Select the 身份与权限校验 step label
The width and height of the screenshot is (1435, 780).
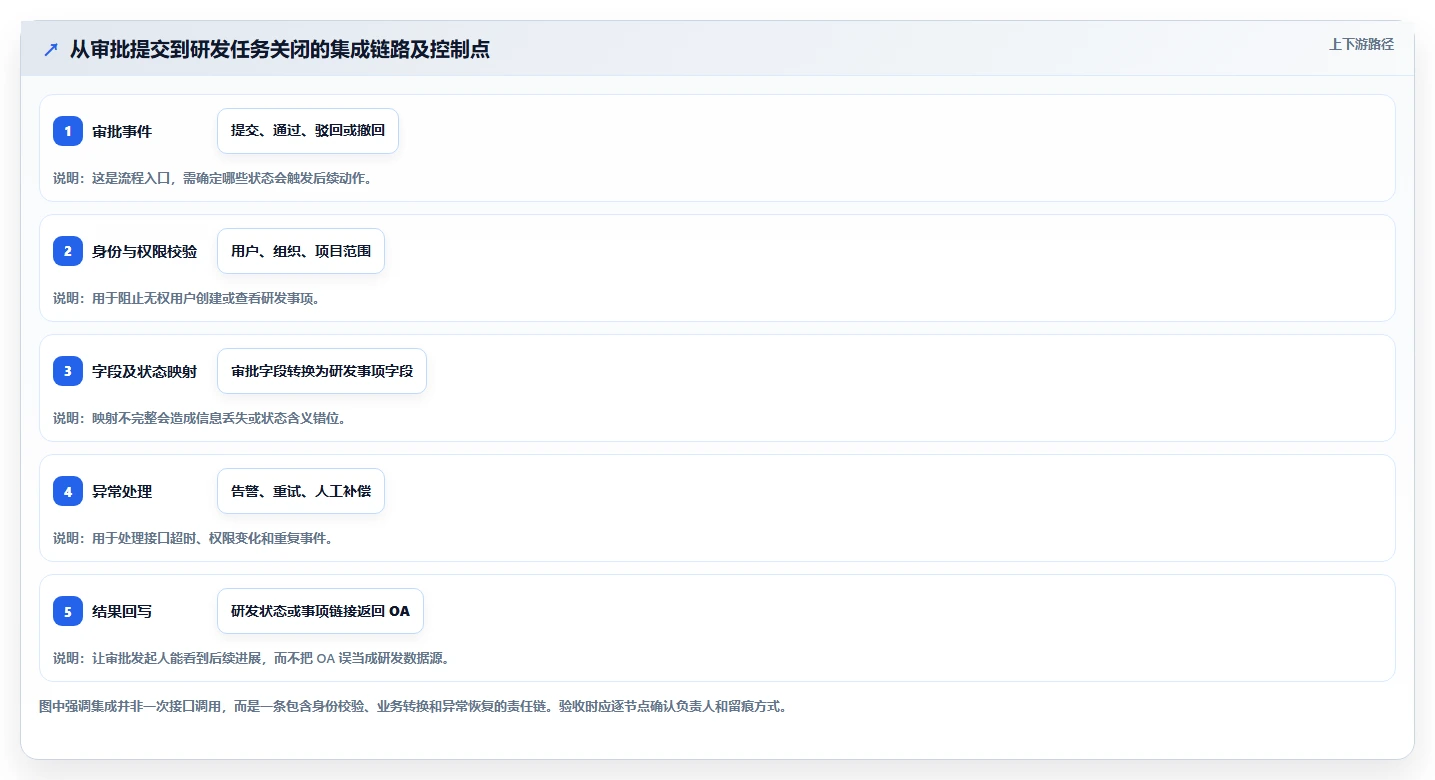145,251
